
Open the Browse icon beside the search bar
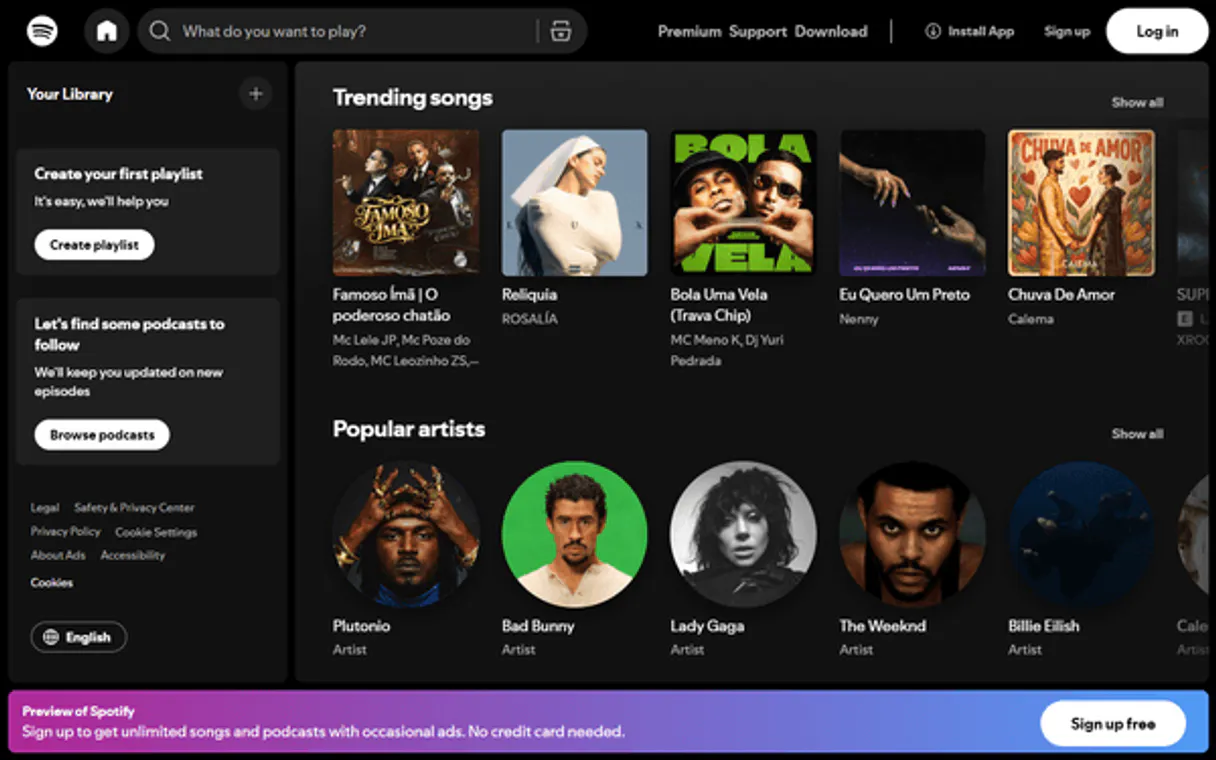561,31
